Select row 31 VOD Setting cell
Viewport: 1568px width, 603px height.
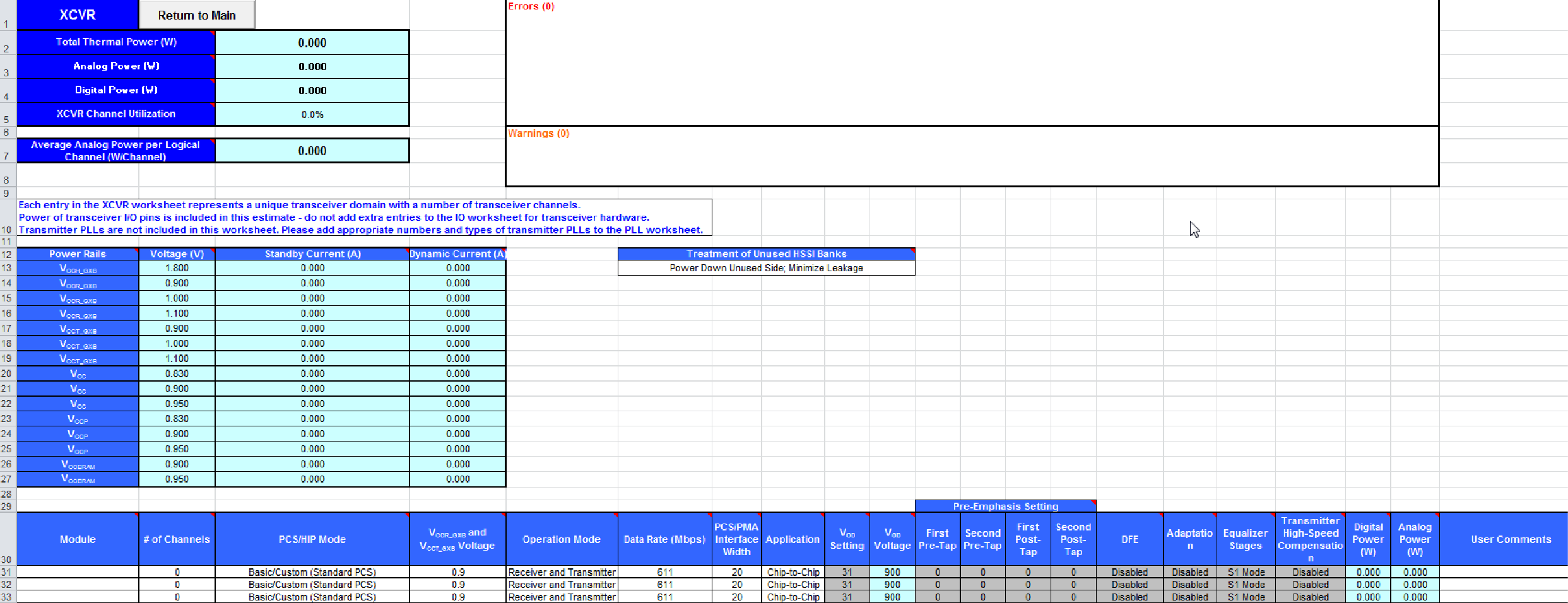coord(847,572)
